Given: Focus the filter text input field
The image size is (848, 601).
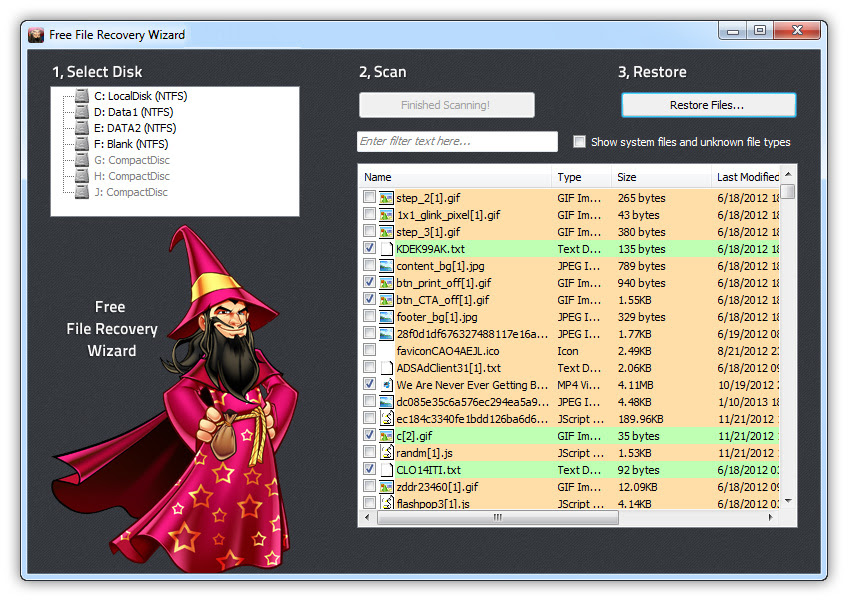Looking at the screenshot, I should pos(457,142).
